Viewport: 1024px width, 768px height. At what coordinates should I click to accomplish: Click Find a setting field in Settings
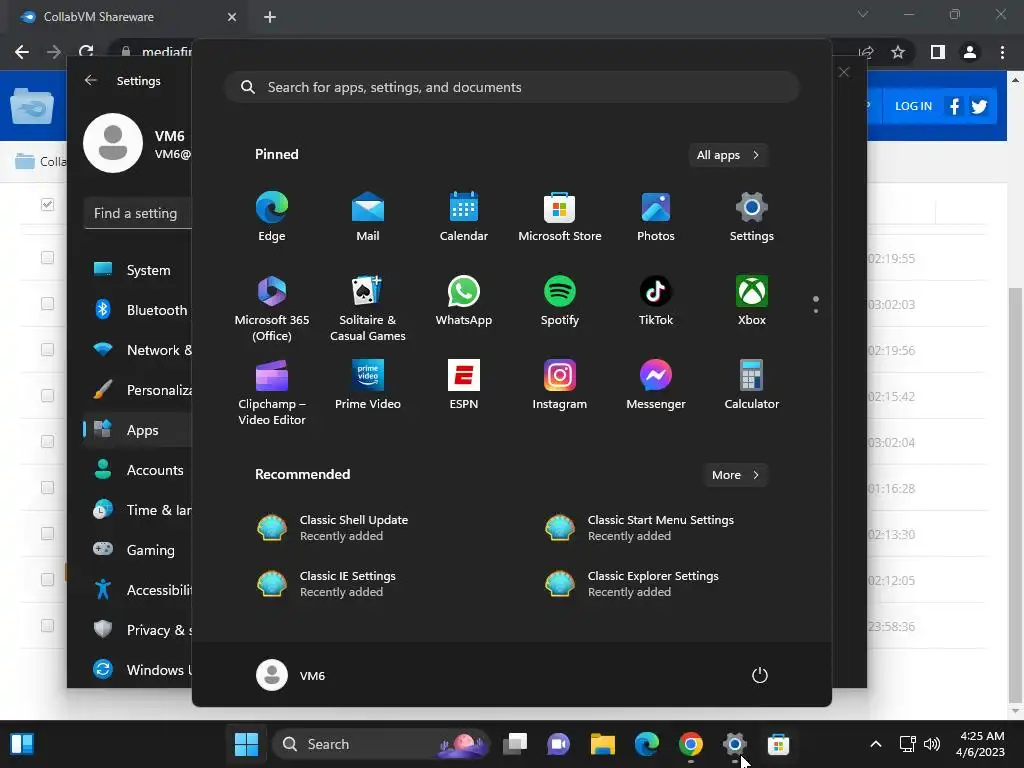tap(138, 214)
